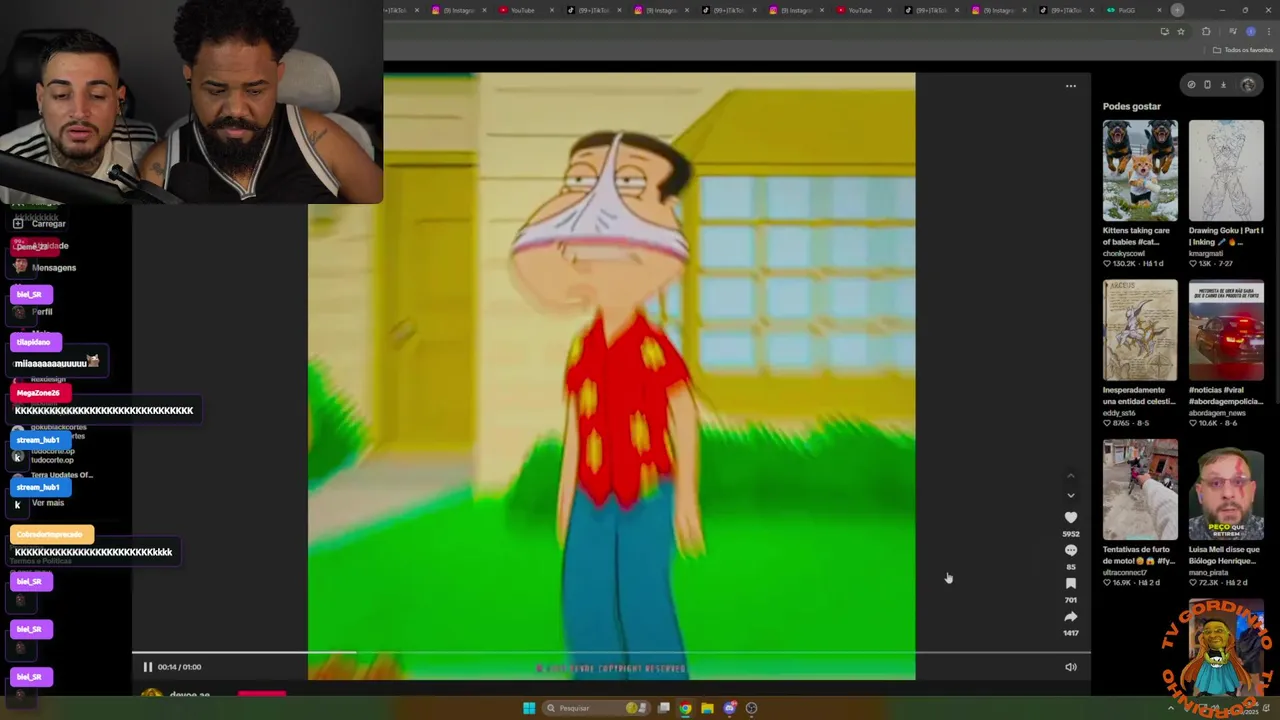Click the 'Podes gostar' heading
The image size is (1280, 720).
click(x=1132, y=106)
